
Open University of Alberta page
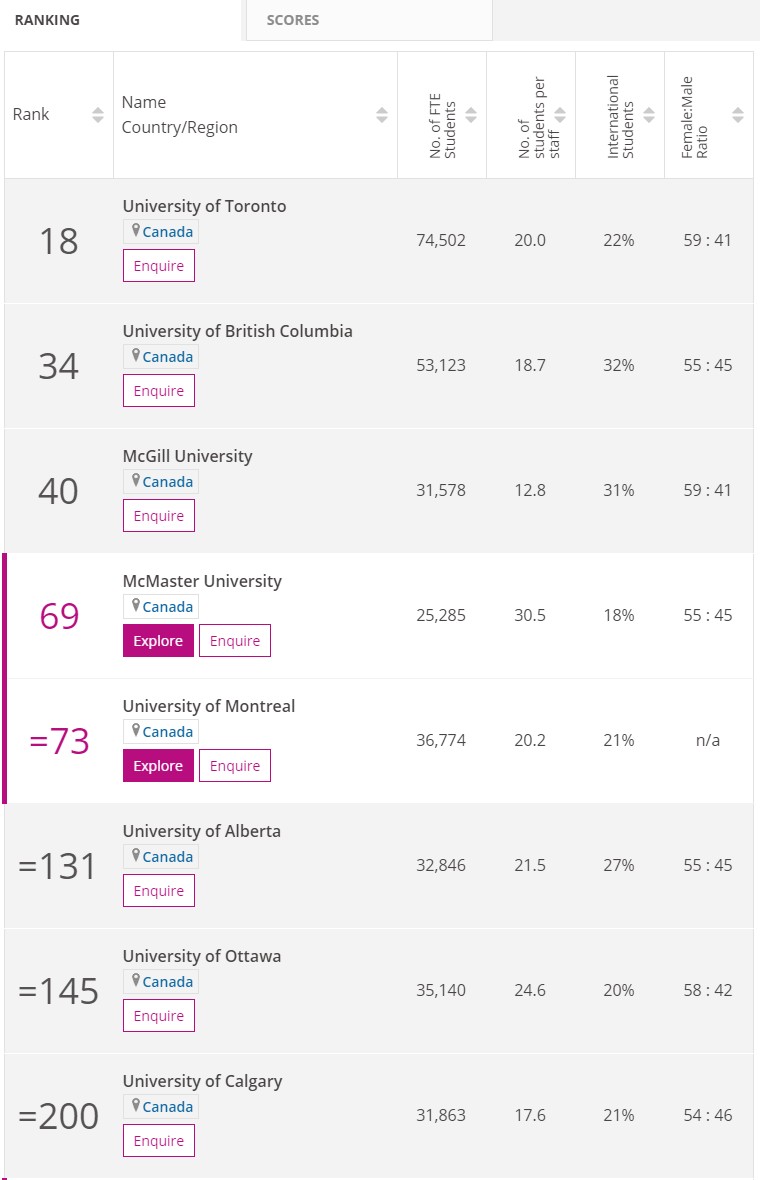(202, 831)
